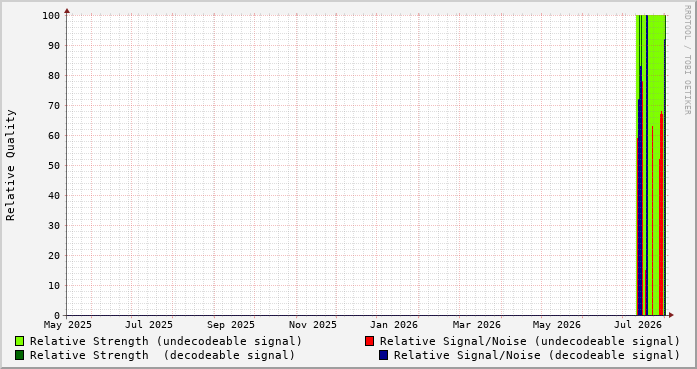697x369 pixels.
Task: Click the Jul 2026 x-axis label
Action: click(638, 325)
